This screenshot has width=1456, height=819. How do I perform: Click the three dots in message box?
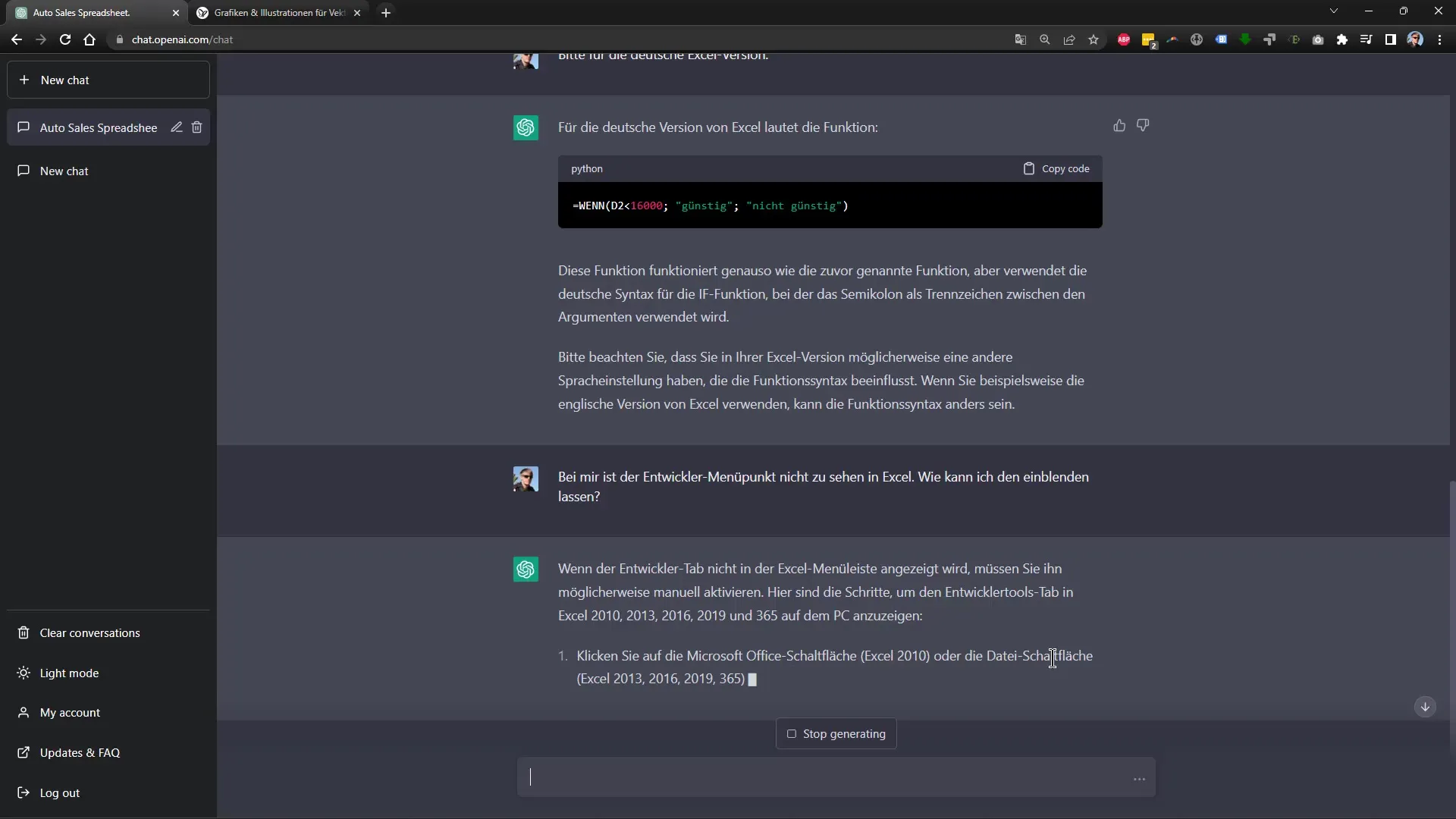[1139, 779]
